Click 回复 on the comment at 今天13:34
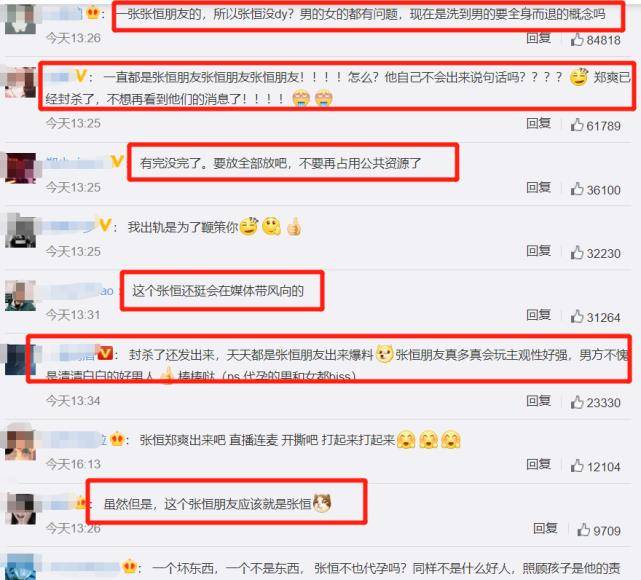 (538, 401)
